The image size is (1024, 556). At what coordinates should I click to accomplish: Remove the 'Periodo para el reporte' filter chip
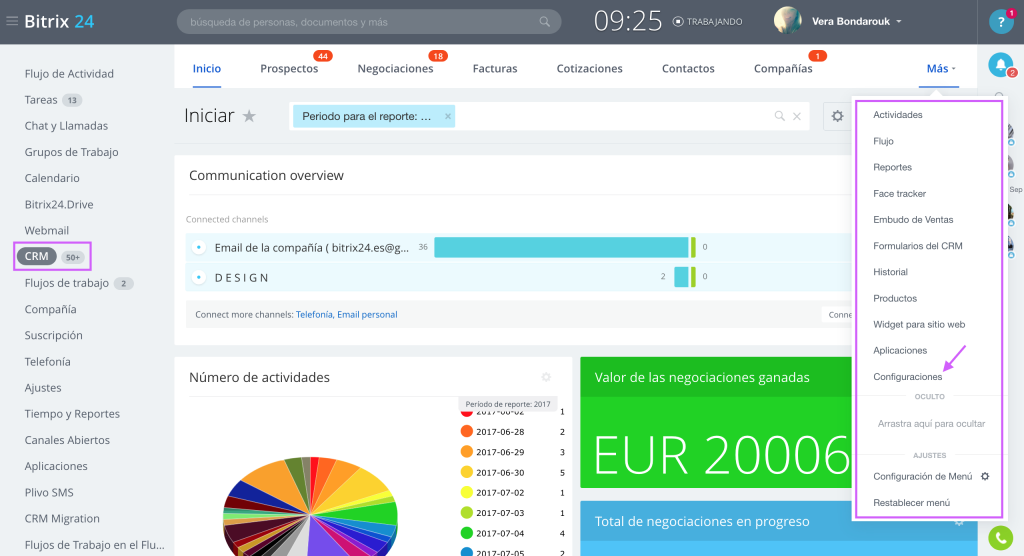tap(447, 116)
